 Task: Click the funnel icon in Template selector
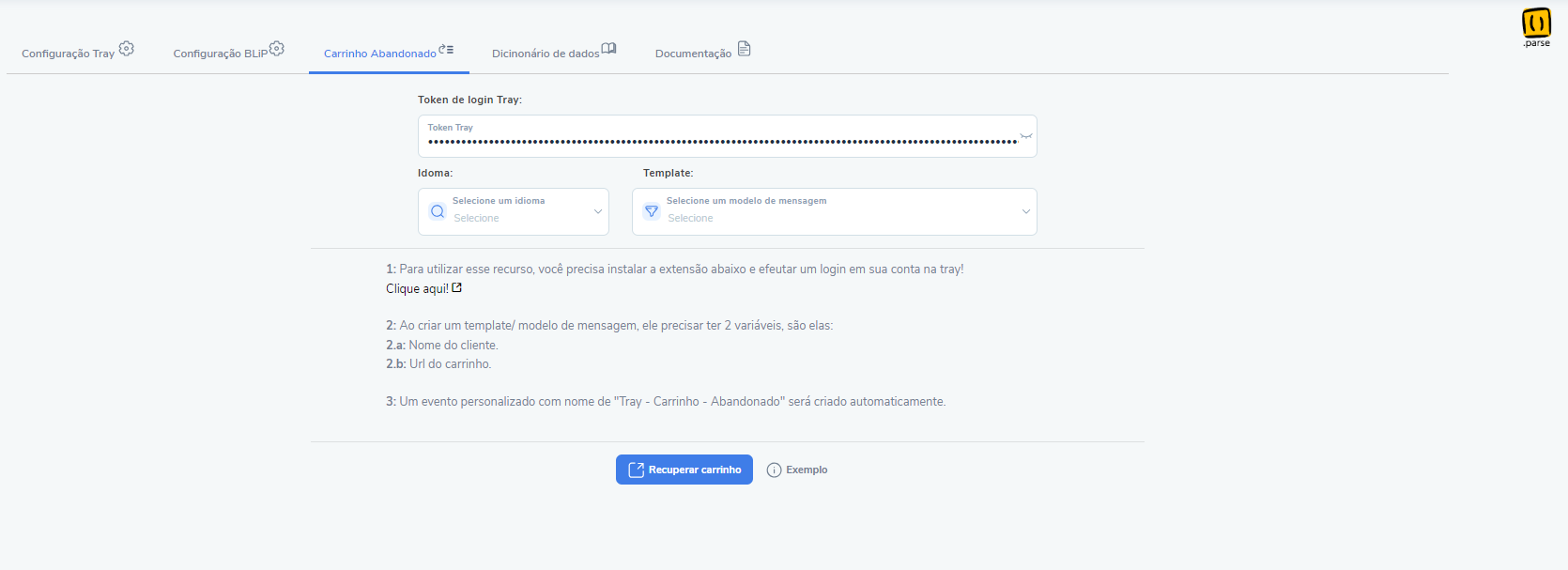tap(652, 211)
